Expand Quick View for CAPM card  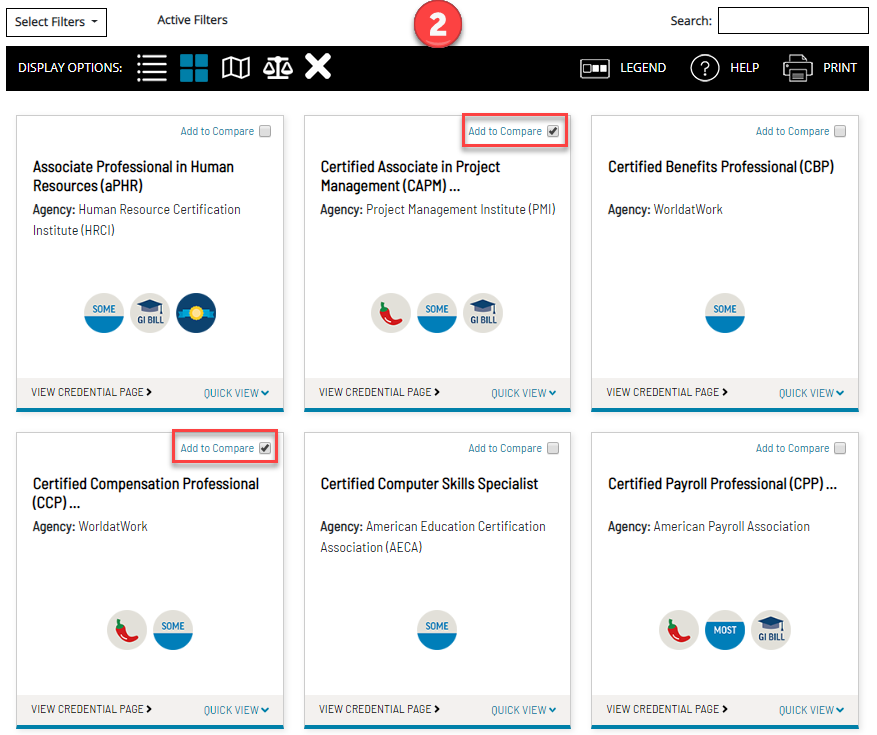click(x=524, y=393)
